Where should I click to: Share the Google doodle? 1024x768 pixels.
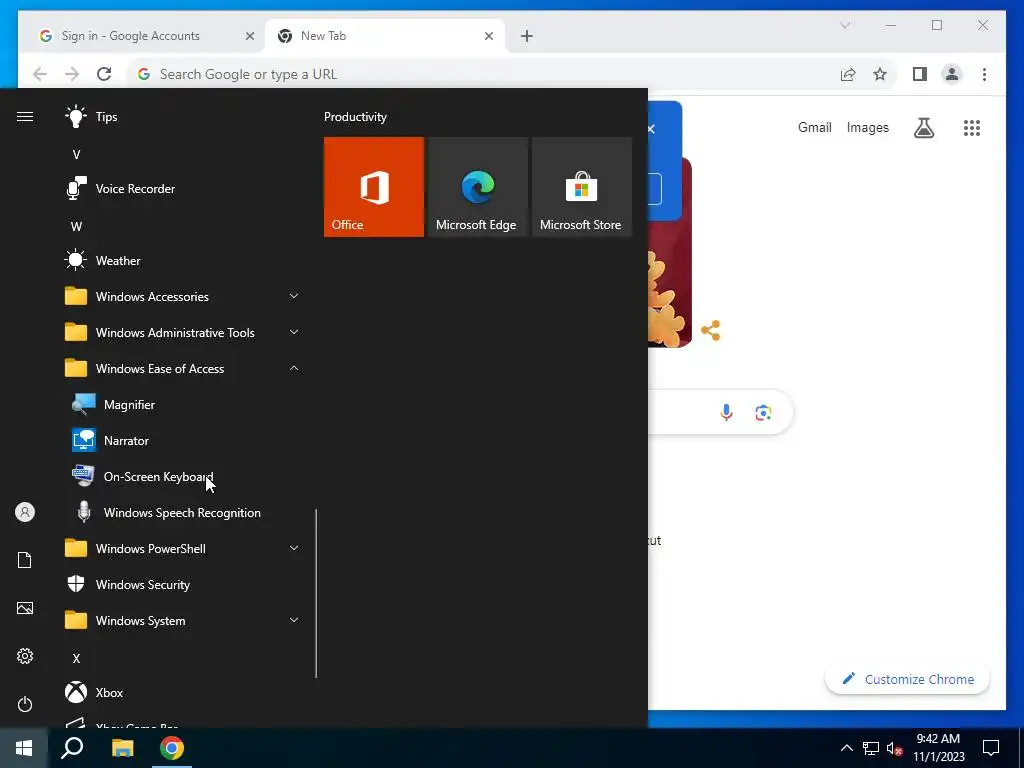click(x=711, y=330)
